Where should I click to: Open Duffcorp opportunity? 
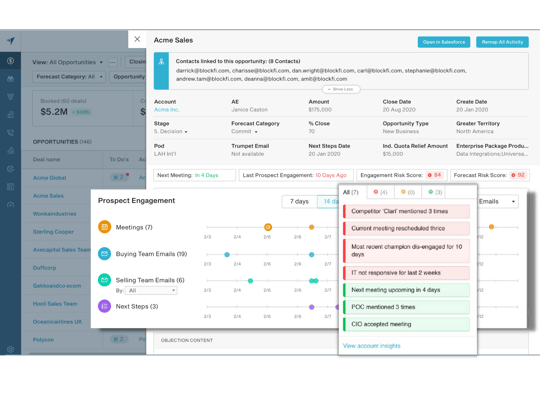point(44,268)
